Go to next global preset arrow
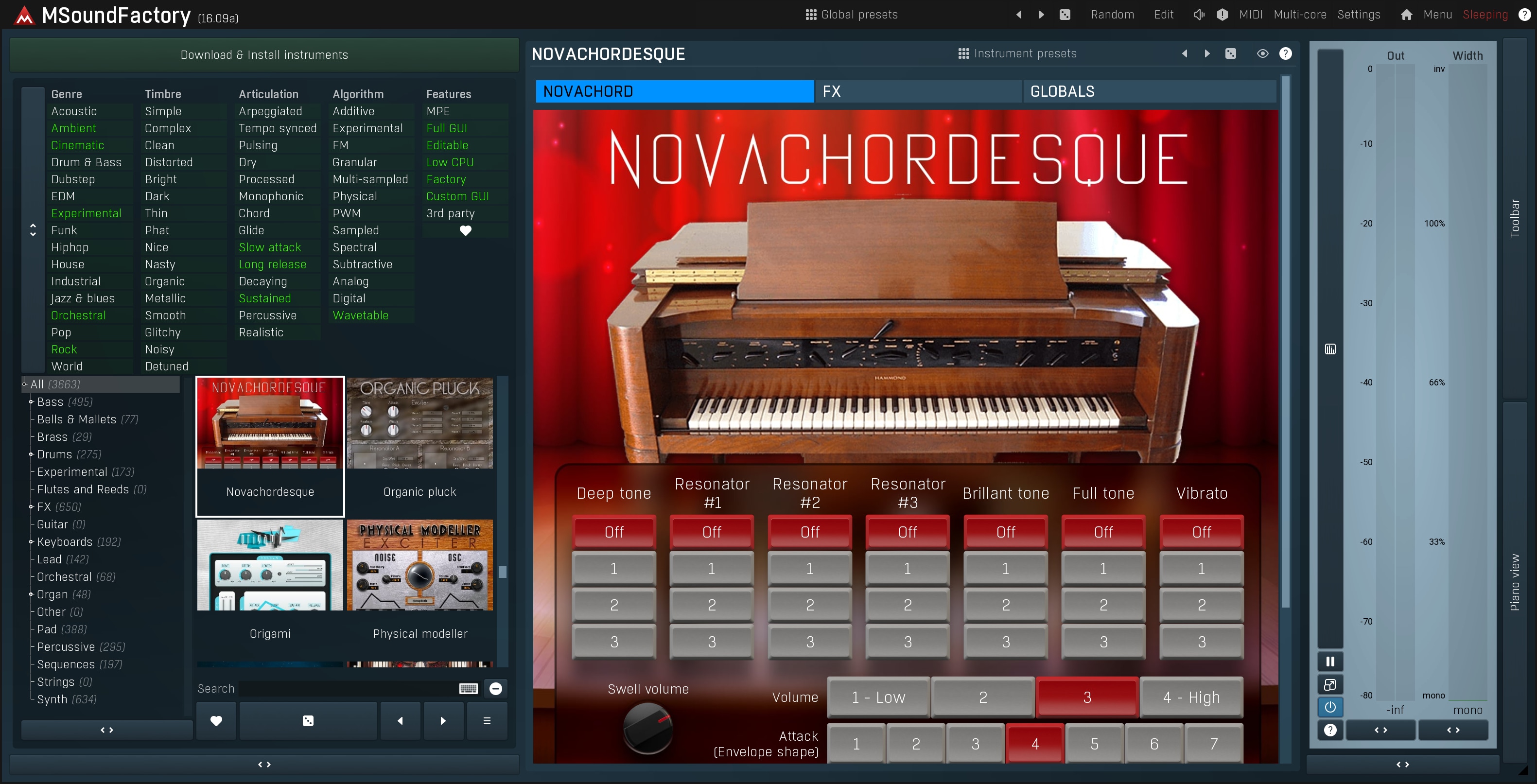Image resolution: width=1537 pixels, height=784 pixels. coord(1042,14)
